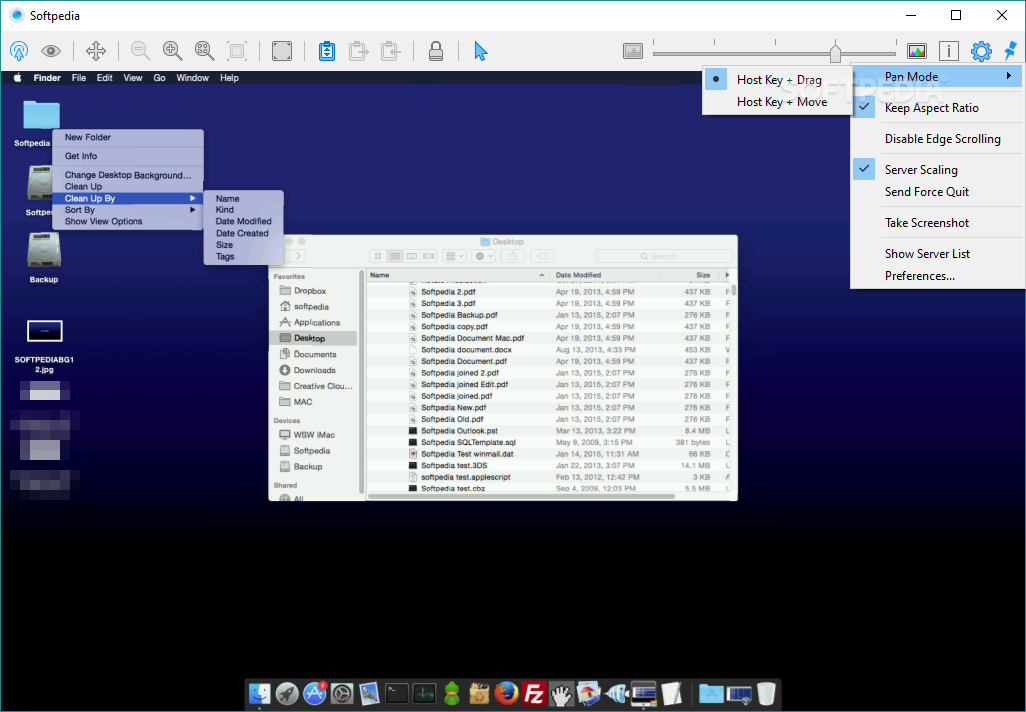Choose New Folder in context menu
This screenshot has width=1026, height=712.
click(x=128, y=137)
